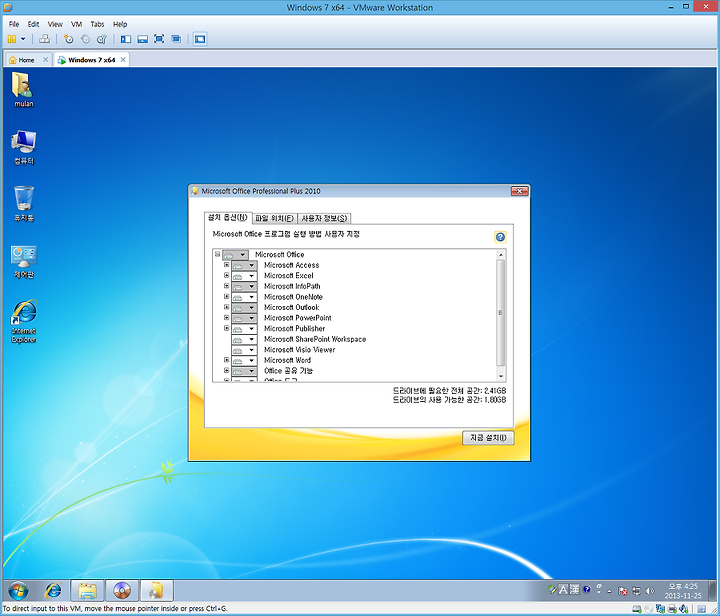Open Microsoft Outlook install option dropdown
Viewport: 720px width, 616px height.
[x=244, y=308]
